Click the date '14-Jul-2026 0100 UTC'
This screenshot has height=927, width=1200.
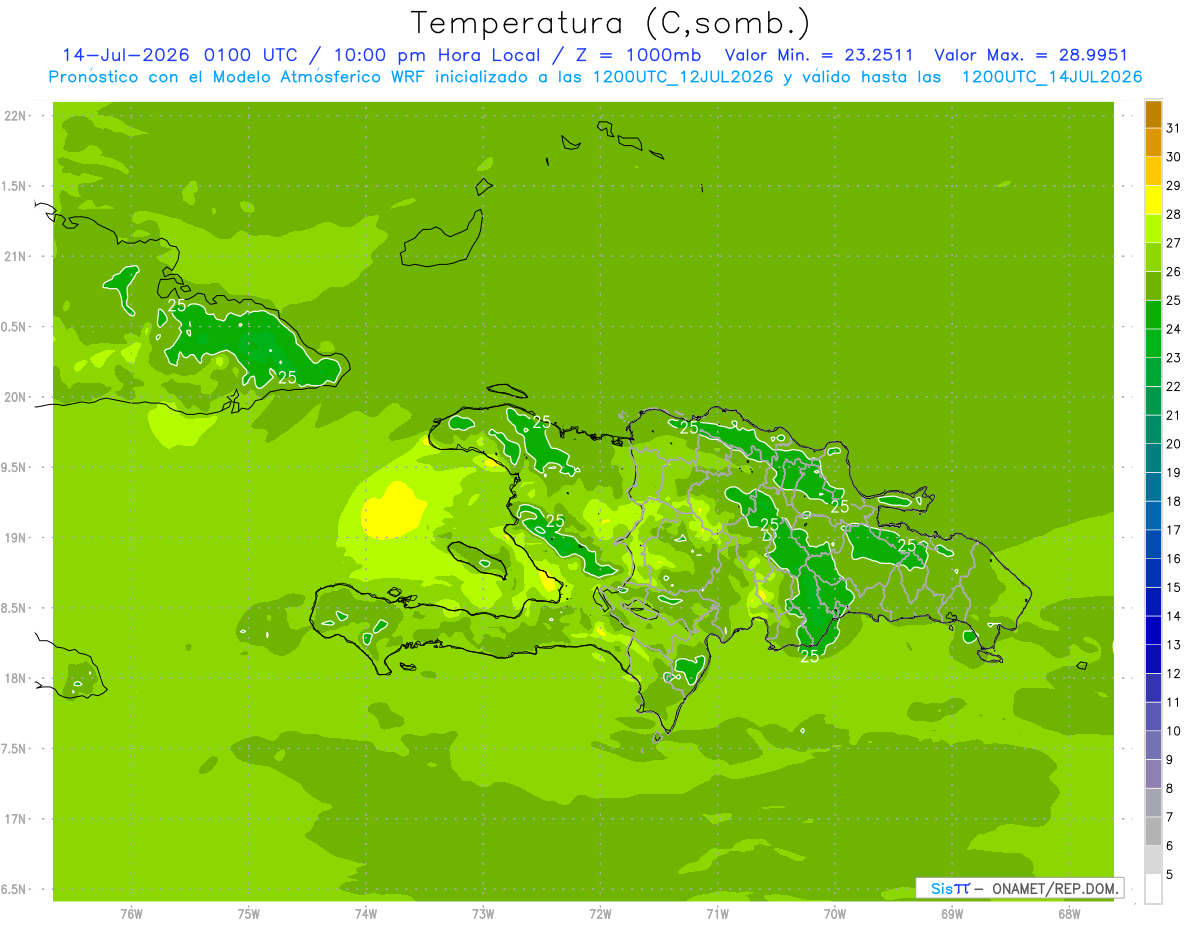click(x=175, y=55)
